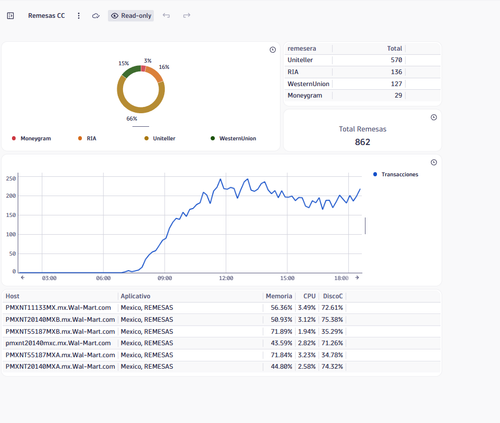
Task: Select the Remesas CC dashboard title
Action: 46,16
